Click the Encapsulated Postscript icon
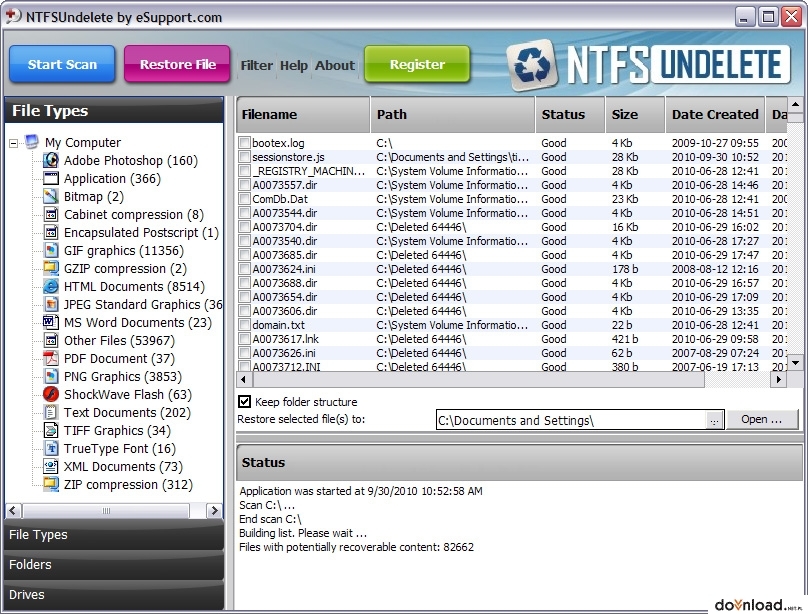The height and width of the screenshot is (614, 808). 50,232
